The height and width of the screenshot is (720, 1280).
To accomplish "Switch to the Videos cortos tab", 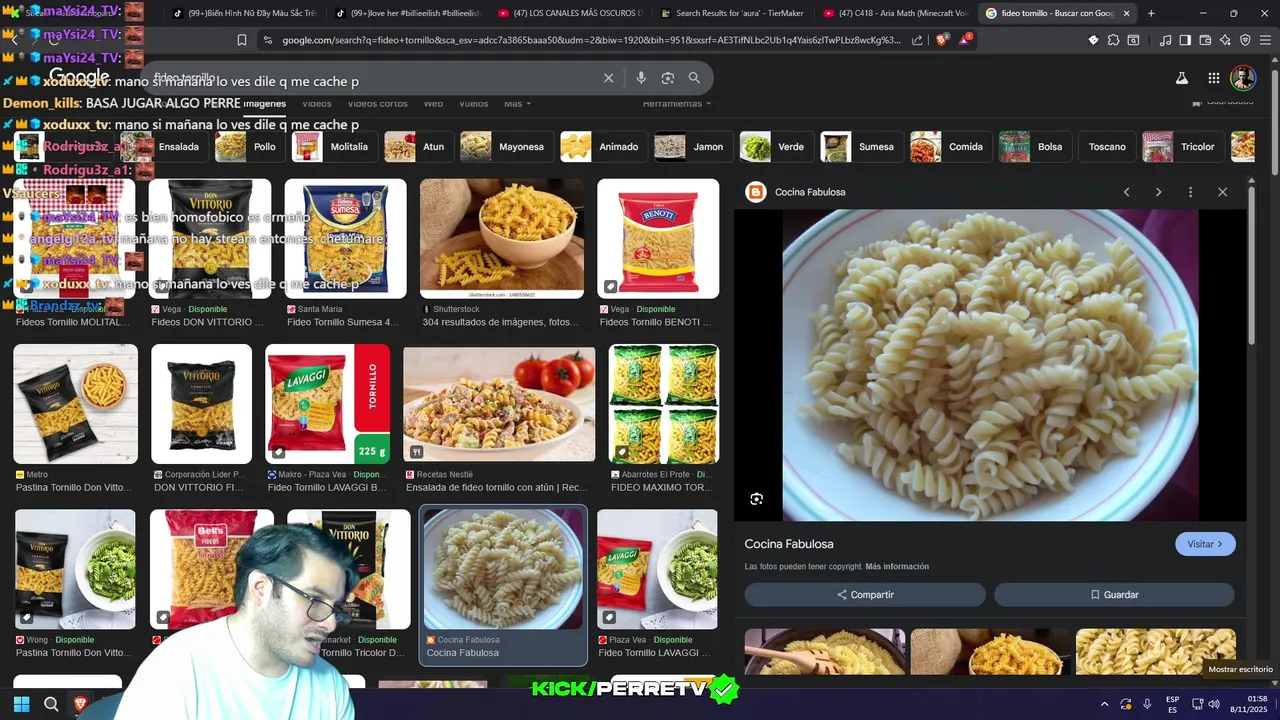I will tap(377, 103).
